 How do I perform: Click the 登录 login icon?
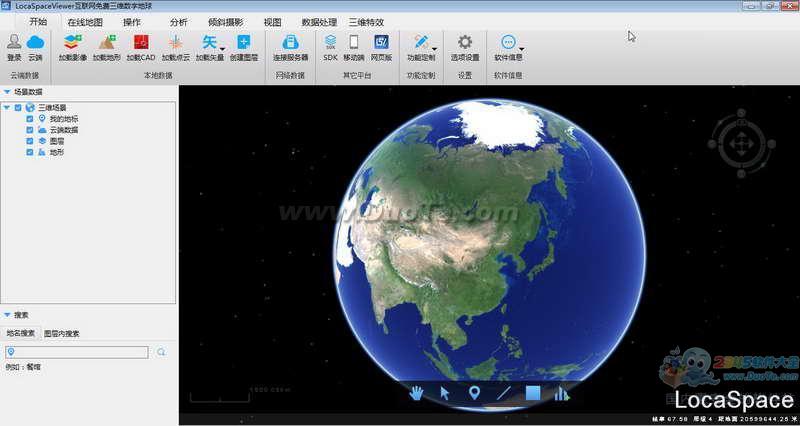pos(14,42)
